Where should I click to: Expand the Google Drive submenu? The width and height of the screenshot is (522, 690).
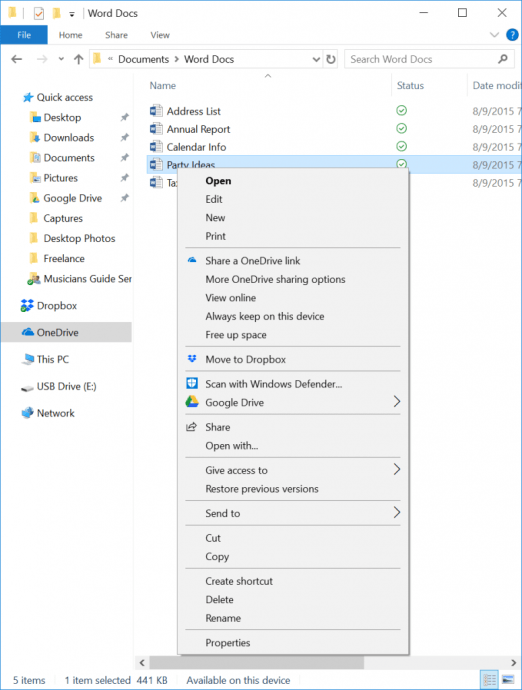tap(397, 402)
